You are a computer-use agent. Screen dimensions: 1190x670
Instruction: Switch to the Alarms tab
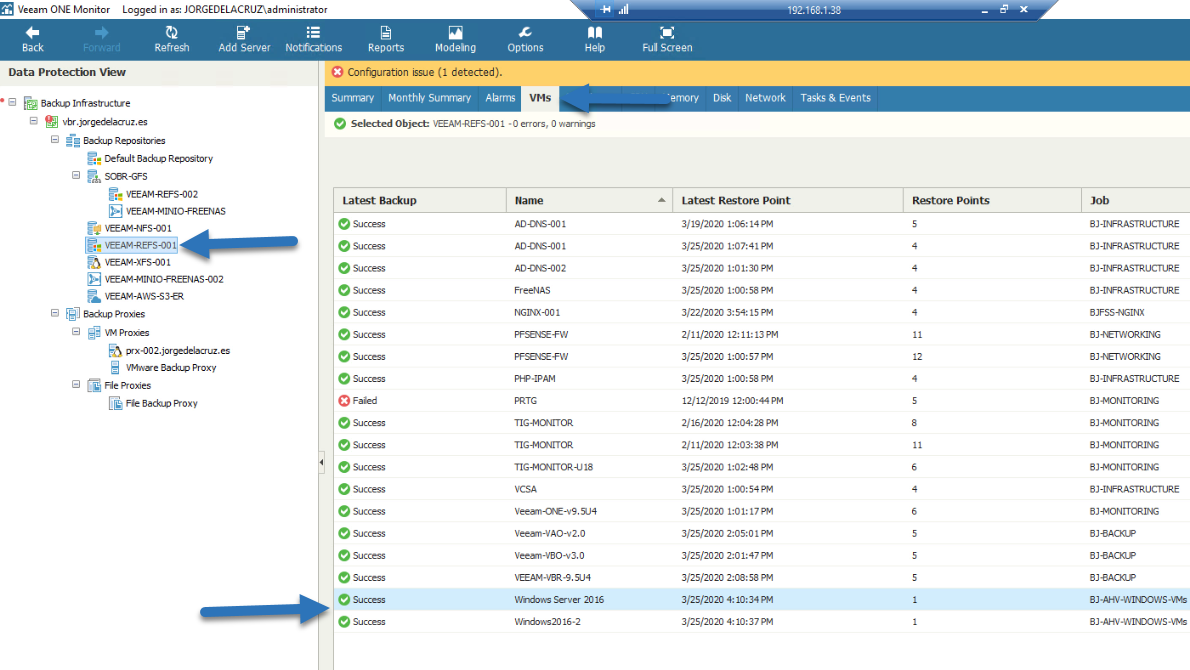pos(500,98)
